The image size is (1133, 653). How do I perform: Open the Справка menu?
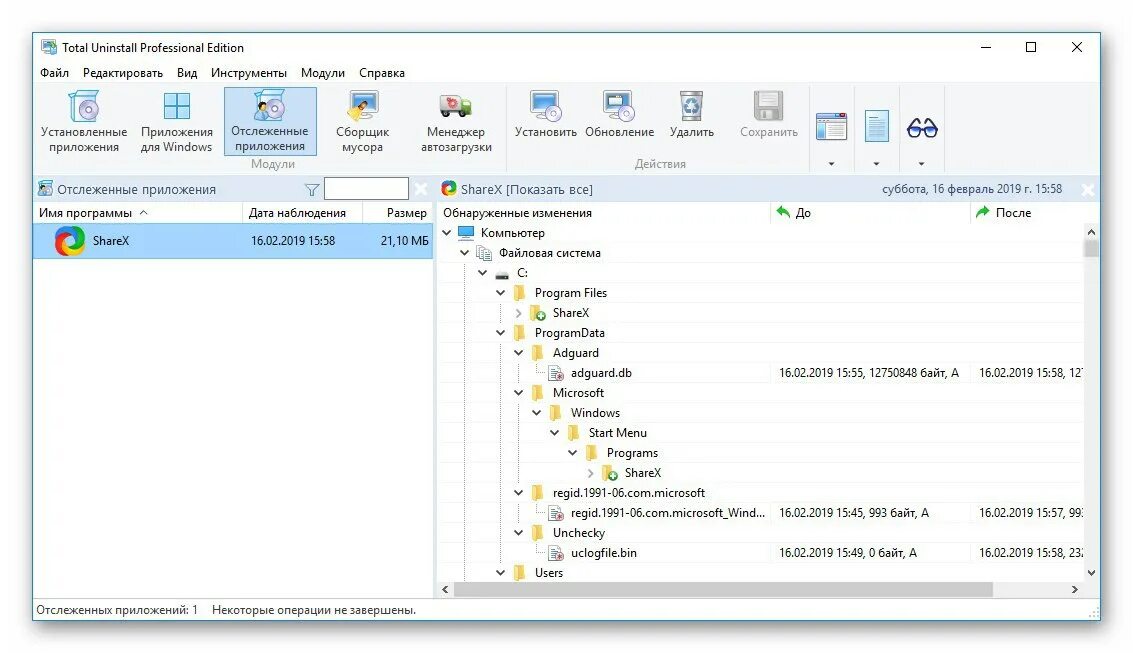(x=382, y=73)
